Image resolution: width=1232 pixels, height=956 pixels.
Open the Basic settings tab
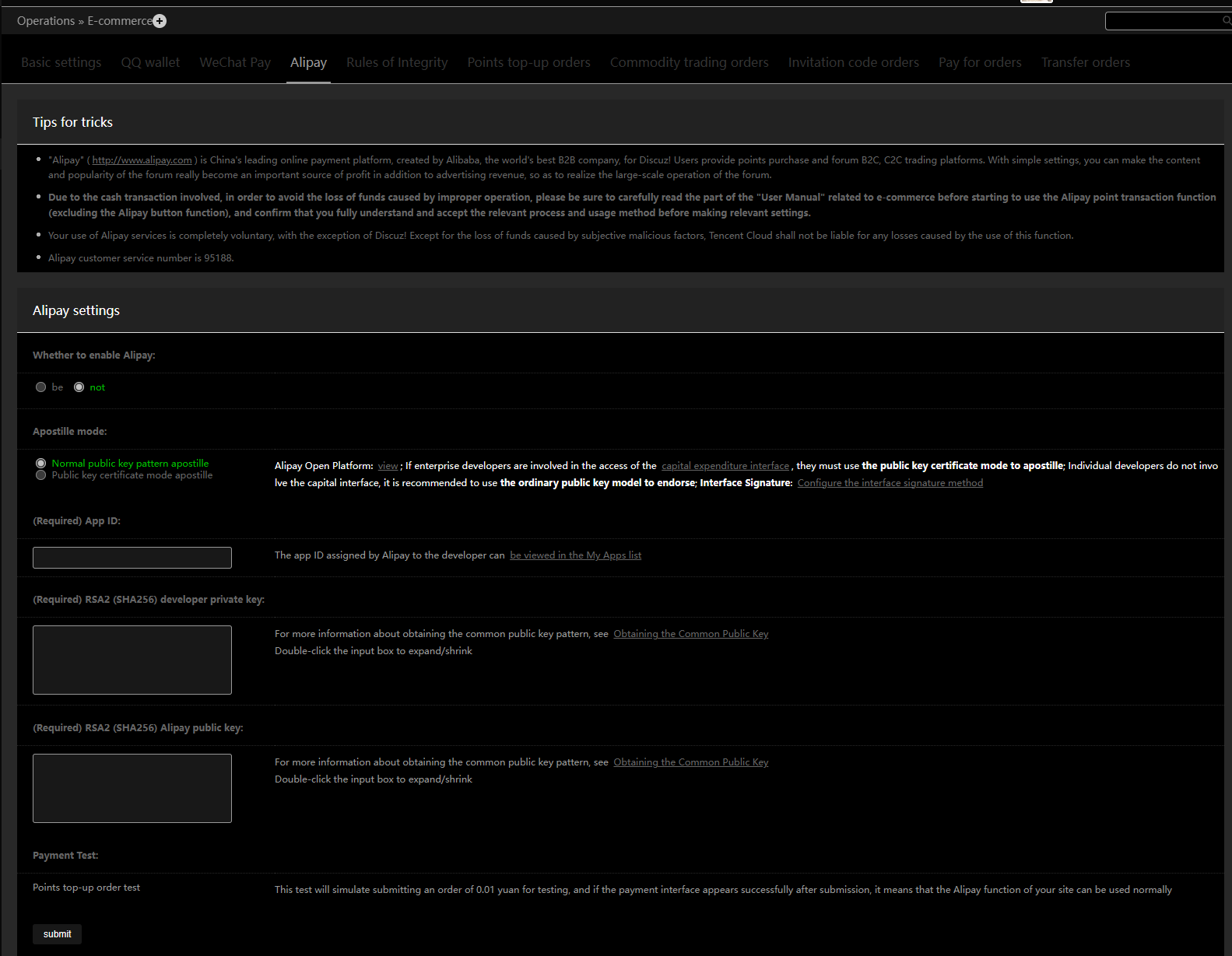(61, 62)
